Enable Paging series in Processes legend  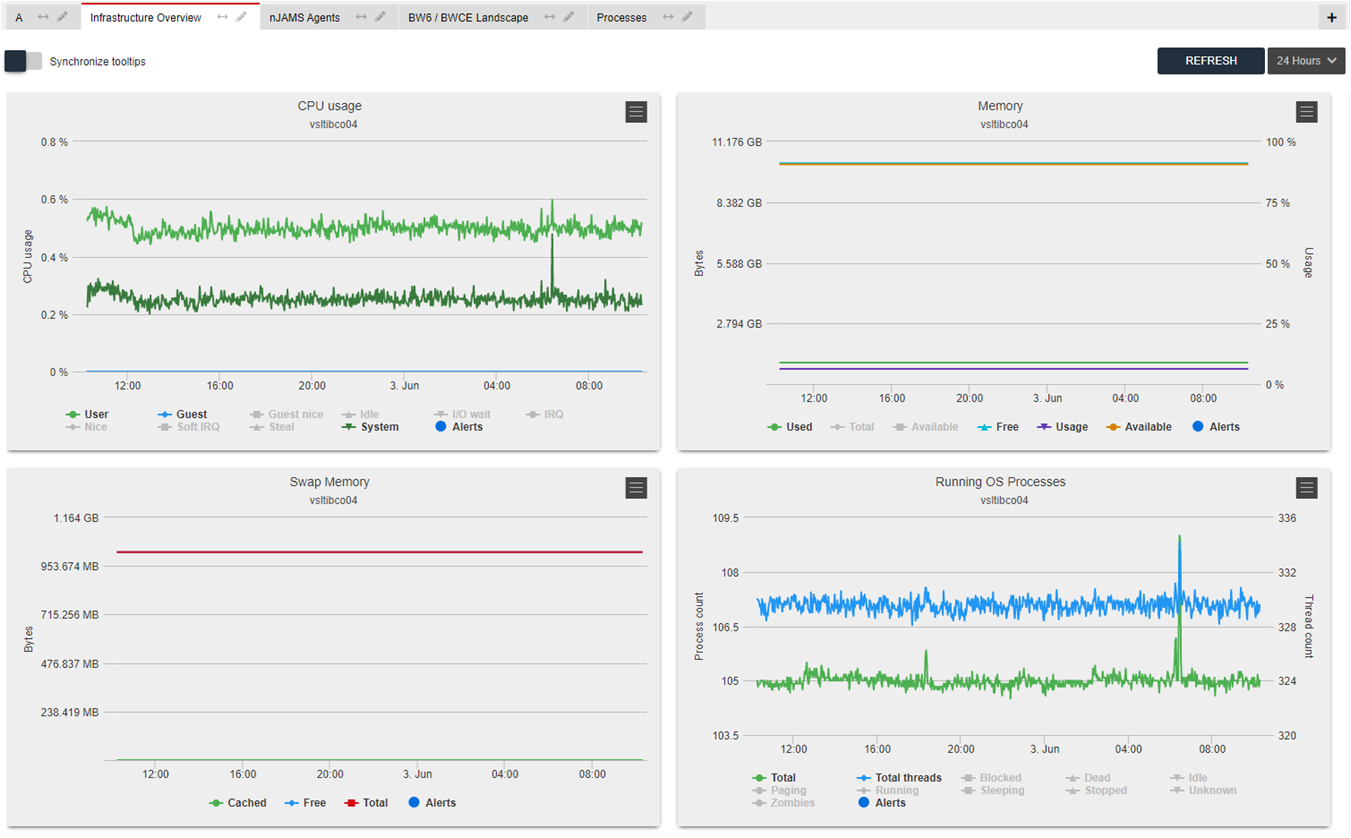tap(779, 791)
